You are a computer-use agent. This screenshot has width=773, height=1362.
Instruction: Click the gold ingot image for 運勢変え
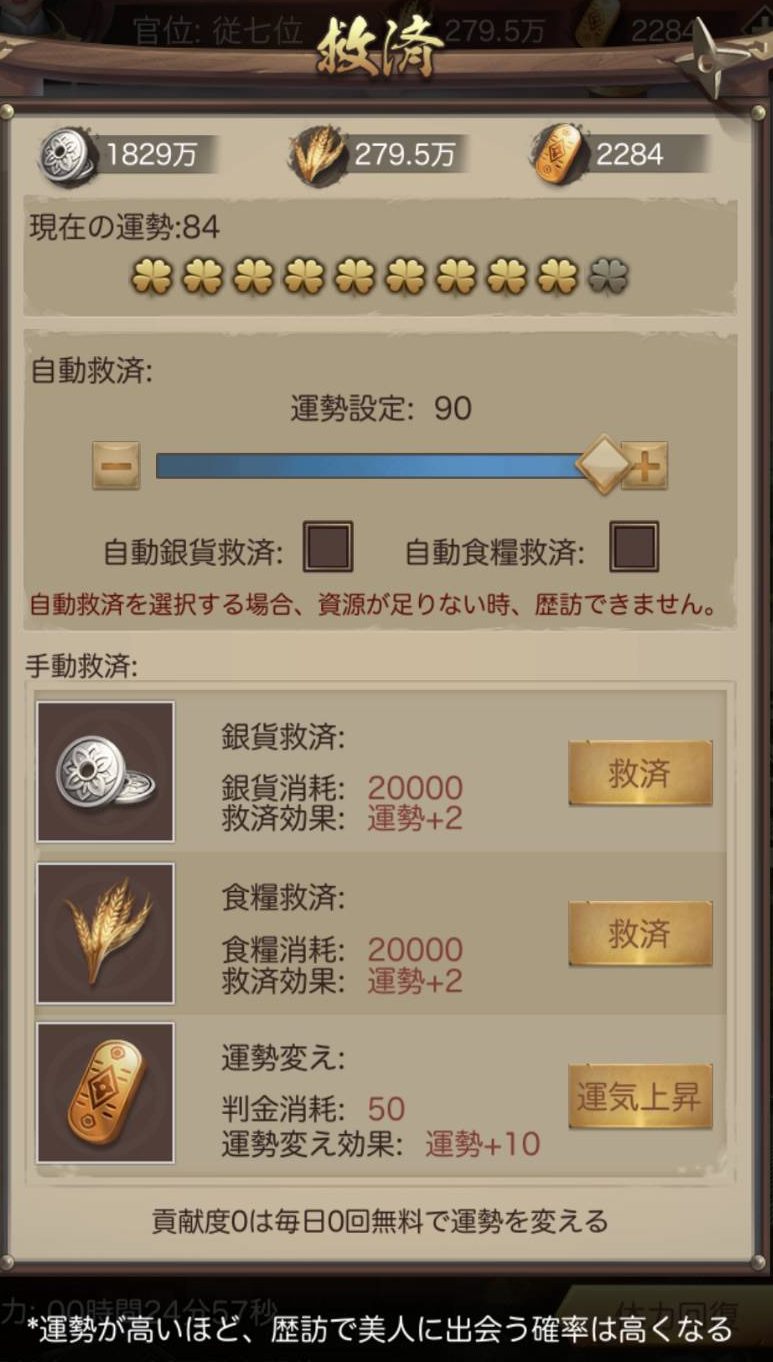[x=105, y=1092]
